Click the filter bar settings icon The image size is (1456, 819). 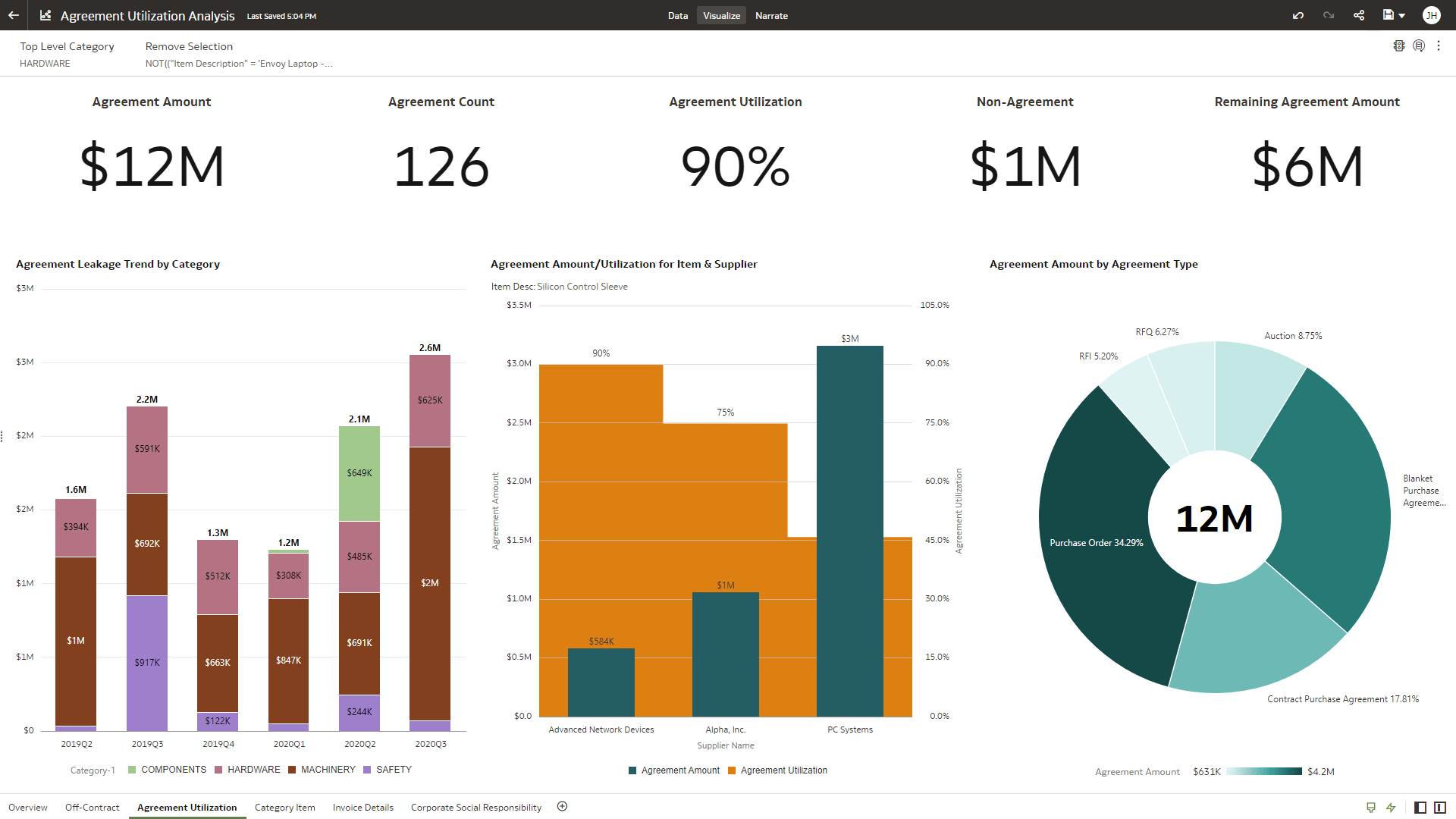(1399, 45)
